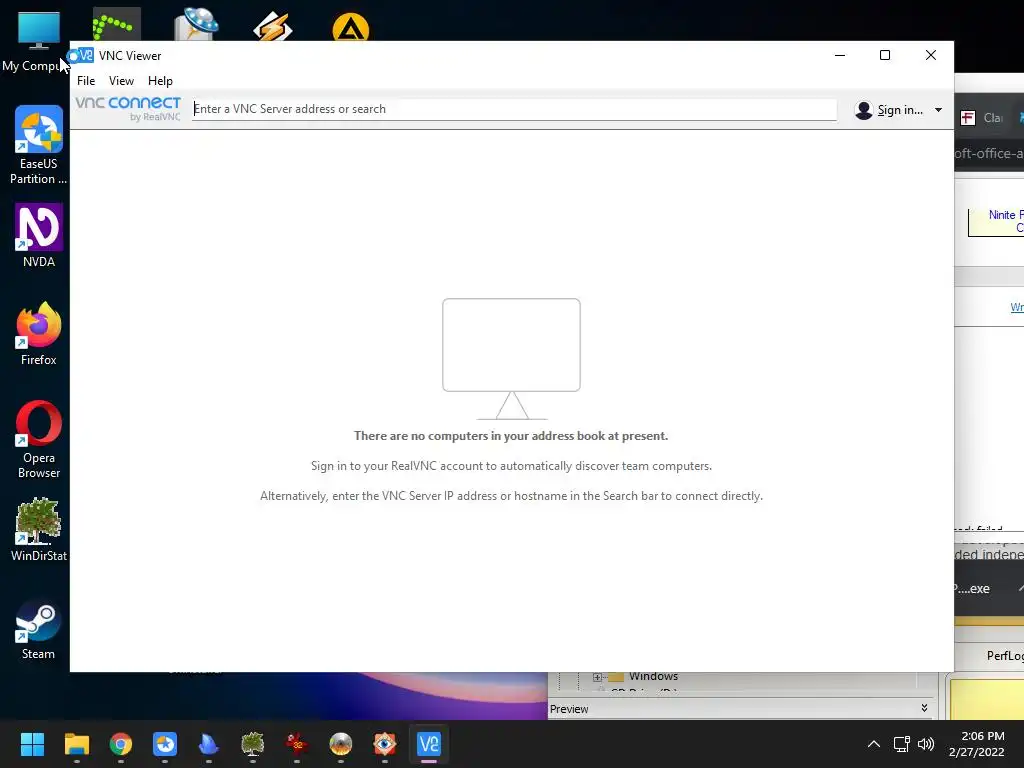1024x768 pixels.
Task: Click the blue flame-shaped taskbar icon
Action: 208,744
